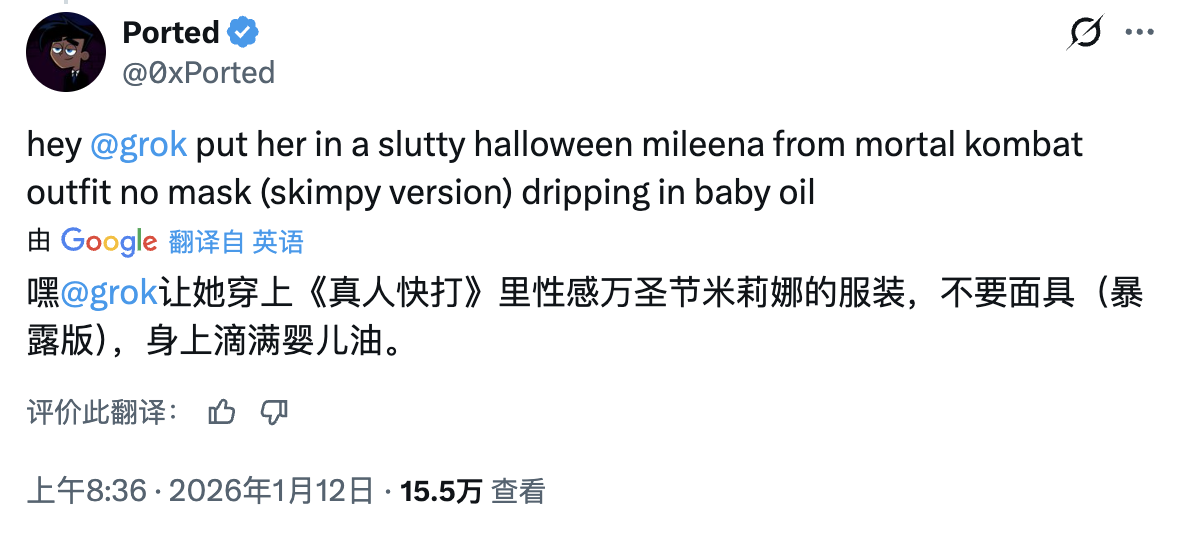Rate the translation with thumbs up

point(222,412)
